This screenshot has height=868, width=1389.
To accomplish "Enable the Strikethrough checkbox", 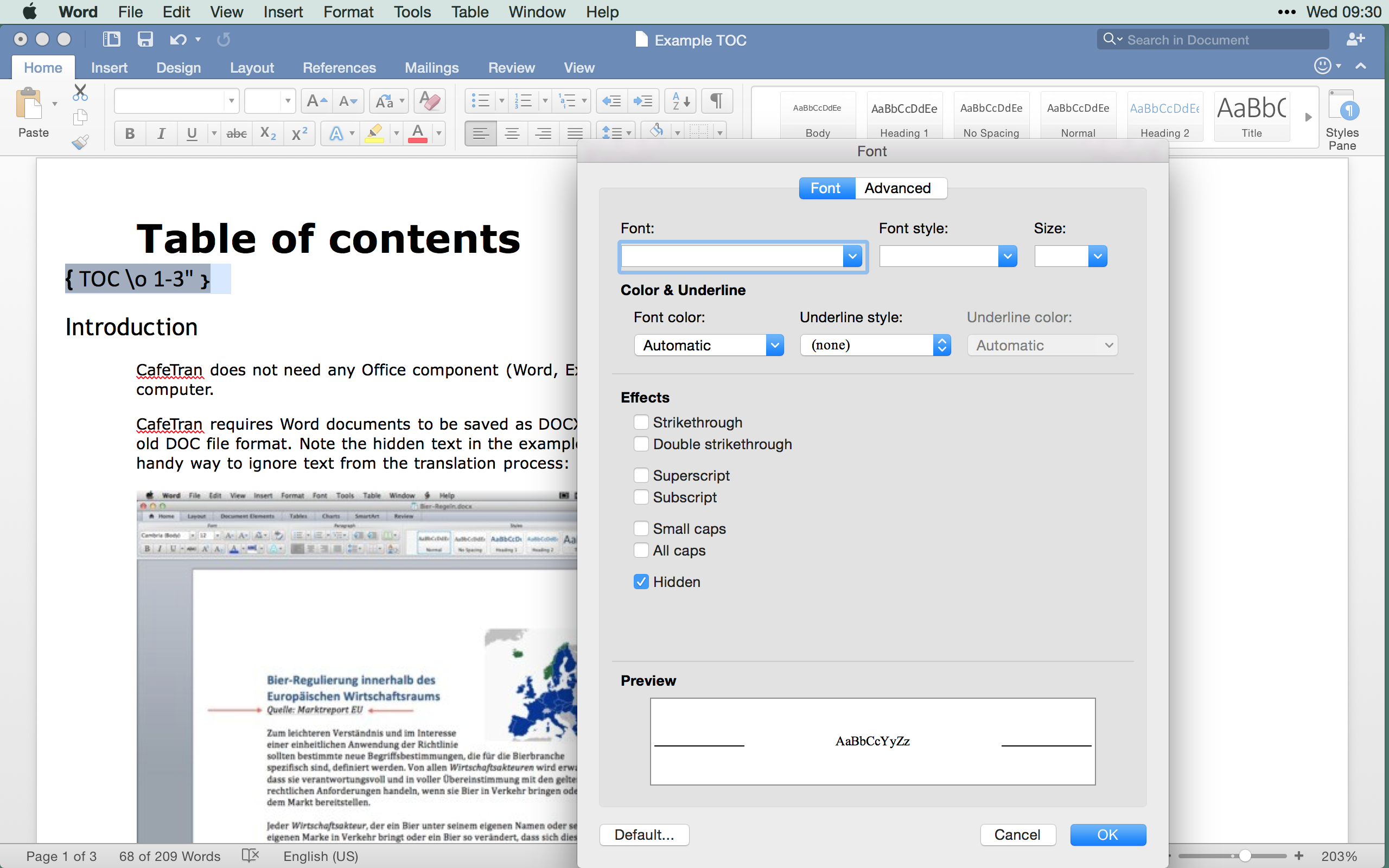I will pyautogui.click(x=641, y=423).
